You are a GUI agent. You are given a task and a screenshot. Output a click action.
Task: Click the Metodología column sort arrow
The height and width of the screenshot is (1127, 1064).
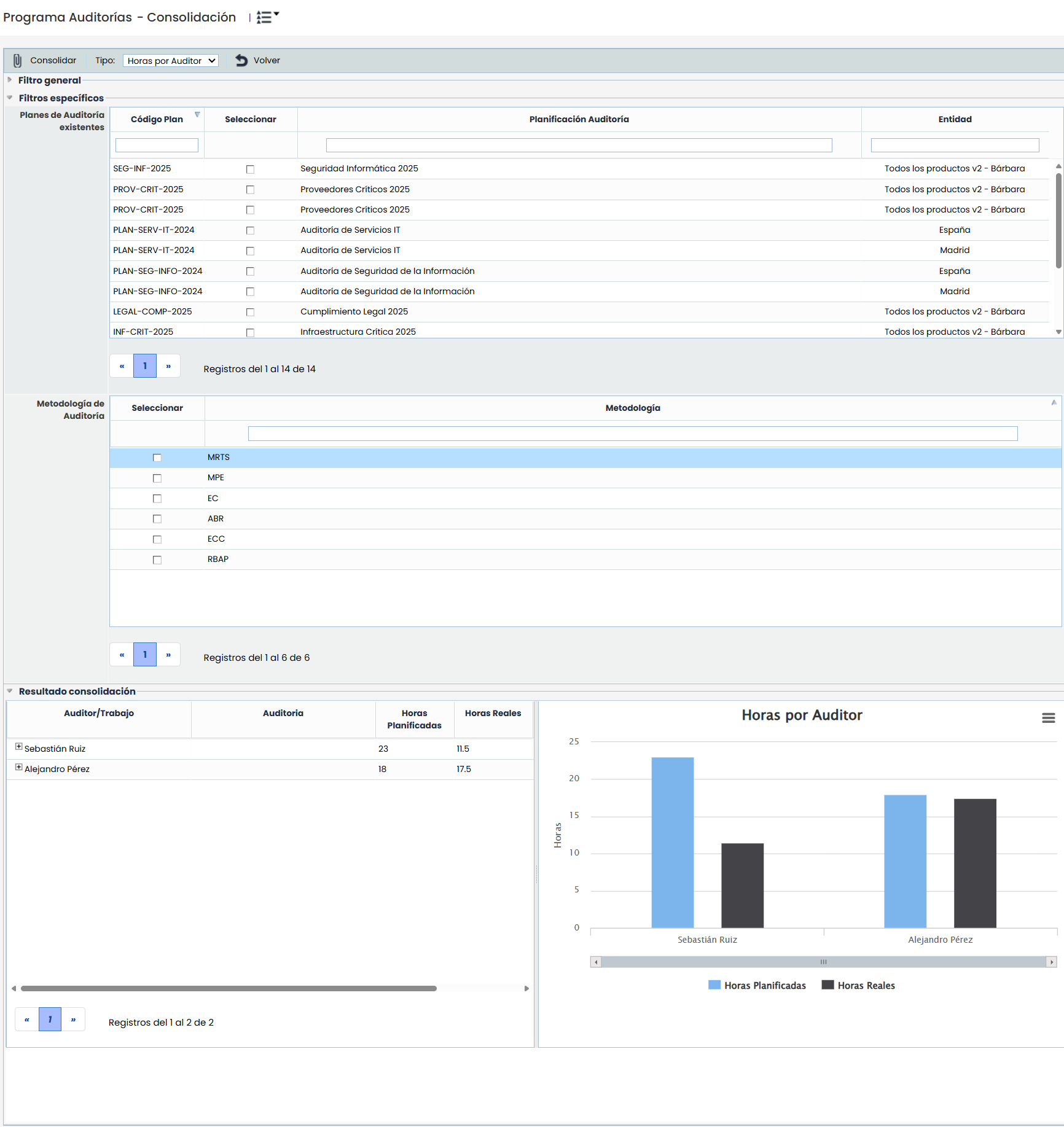1054,403
